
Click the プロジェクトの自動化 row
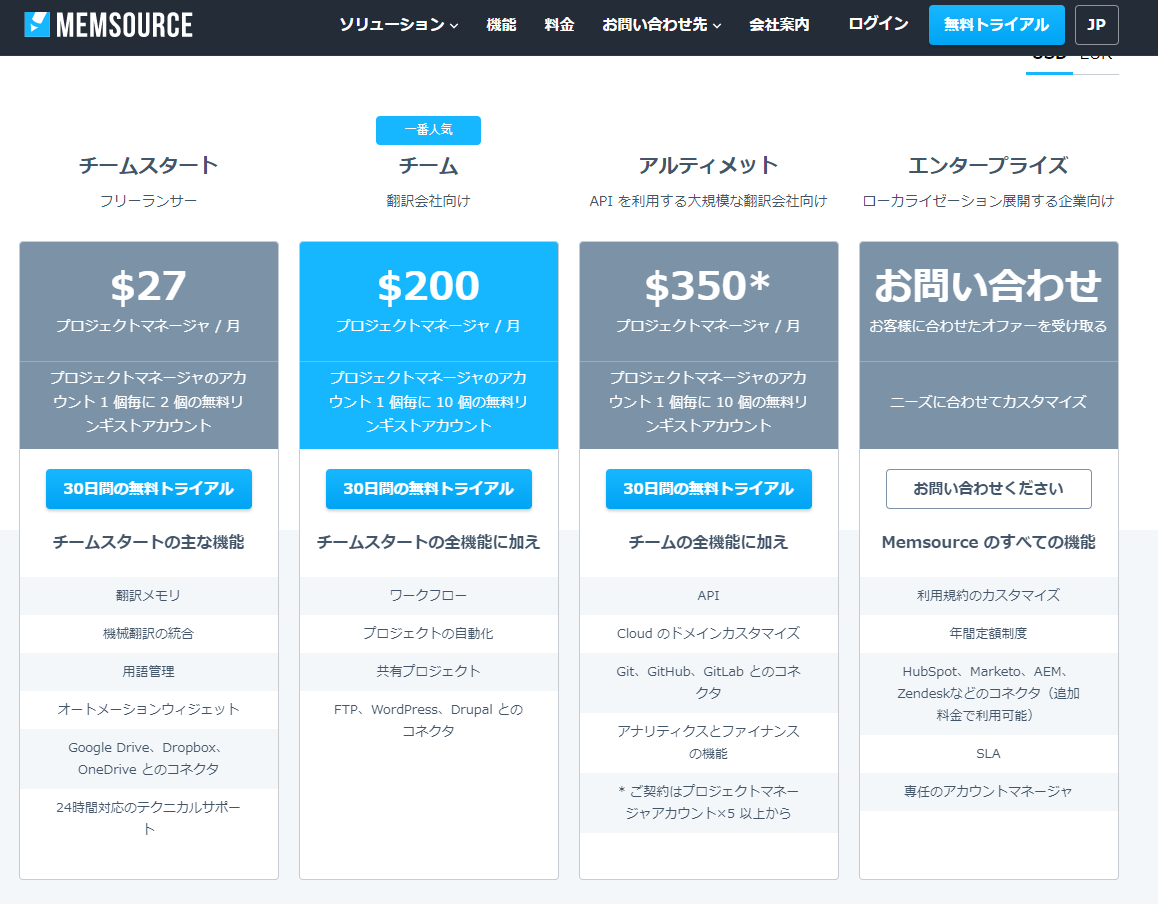428,634
